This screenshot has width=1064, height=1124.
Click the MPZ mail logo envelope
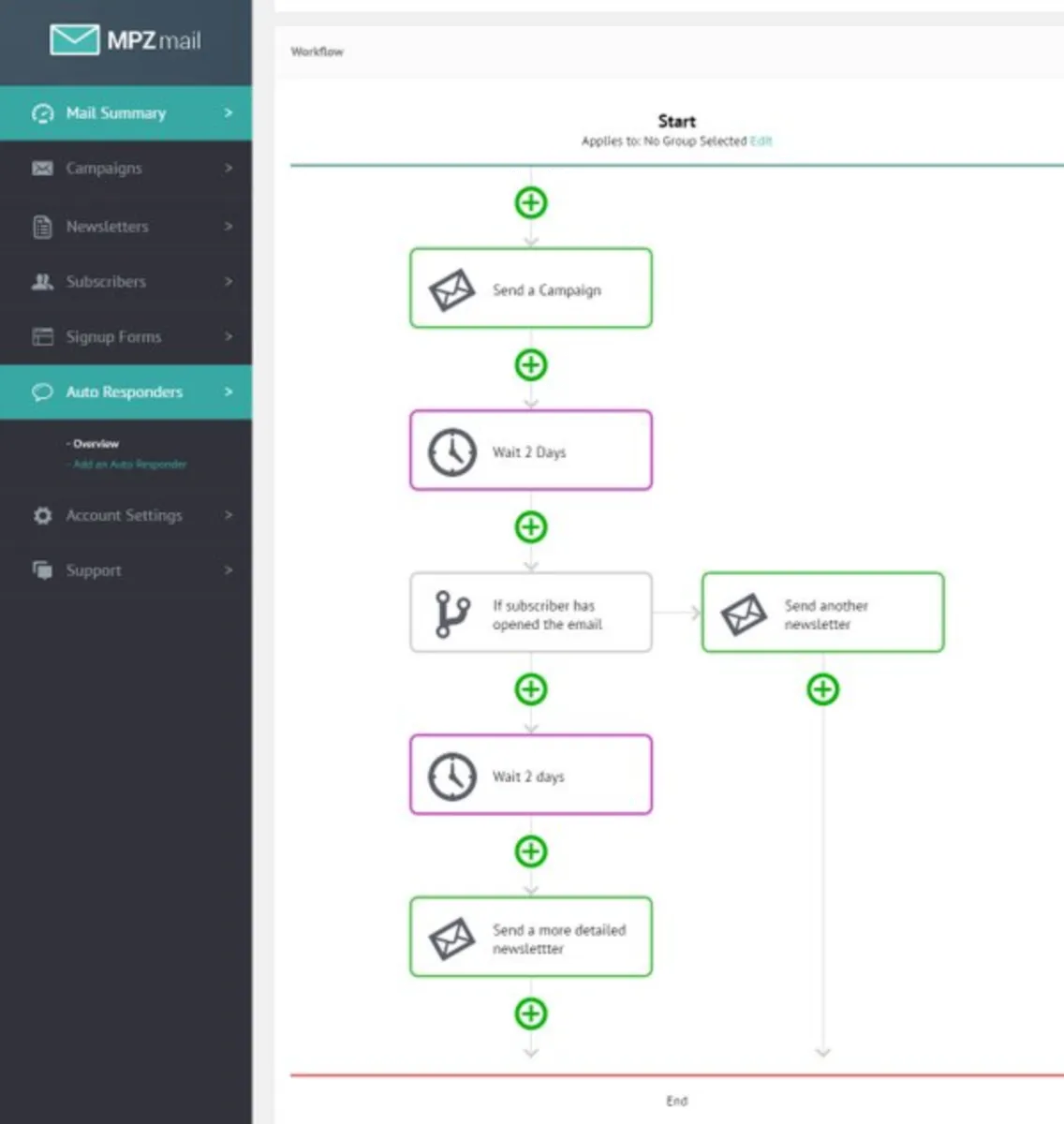75,39
